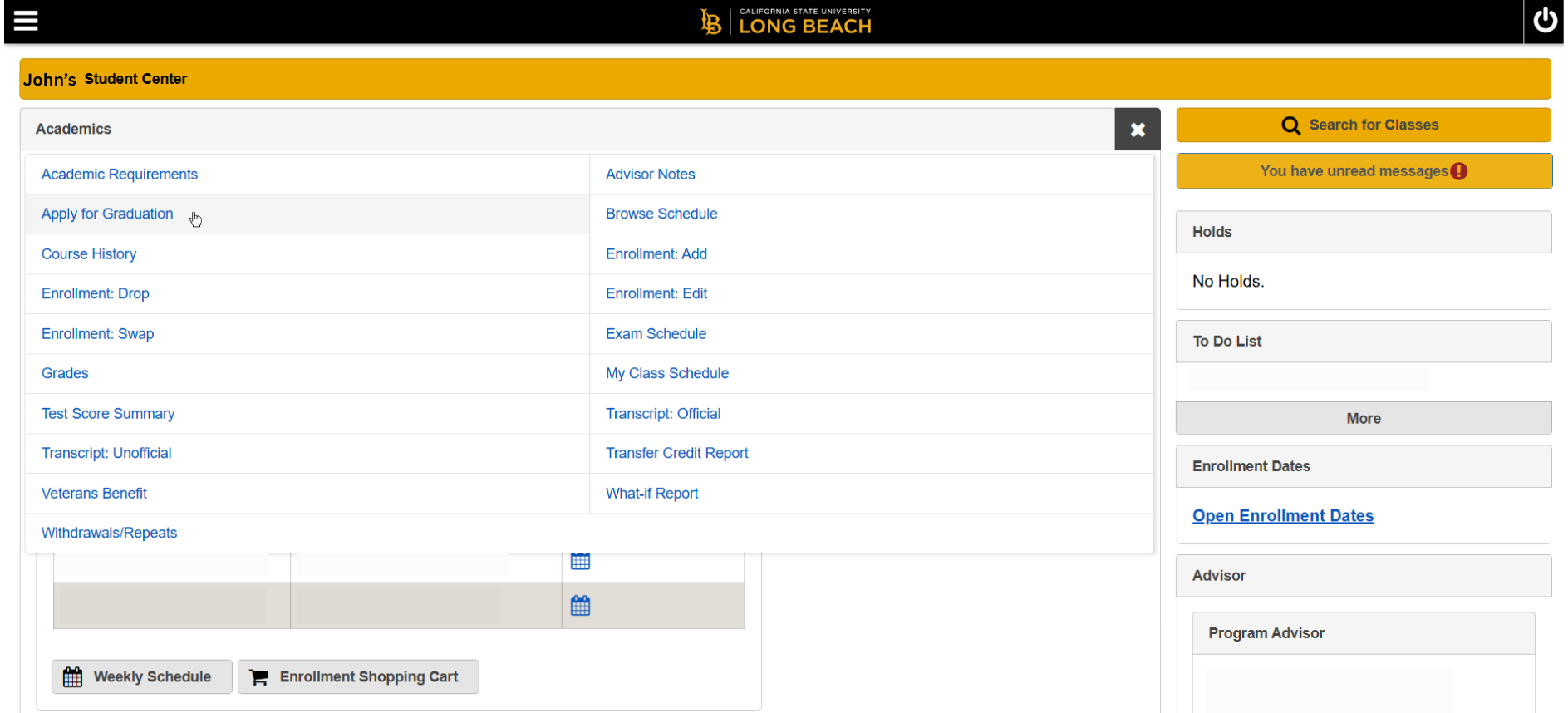Open Withdrawals/Repeats menu item
1568x713 pixels.
pos(109,533)
